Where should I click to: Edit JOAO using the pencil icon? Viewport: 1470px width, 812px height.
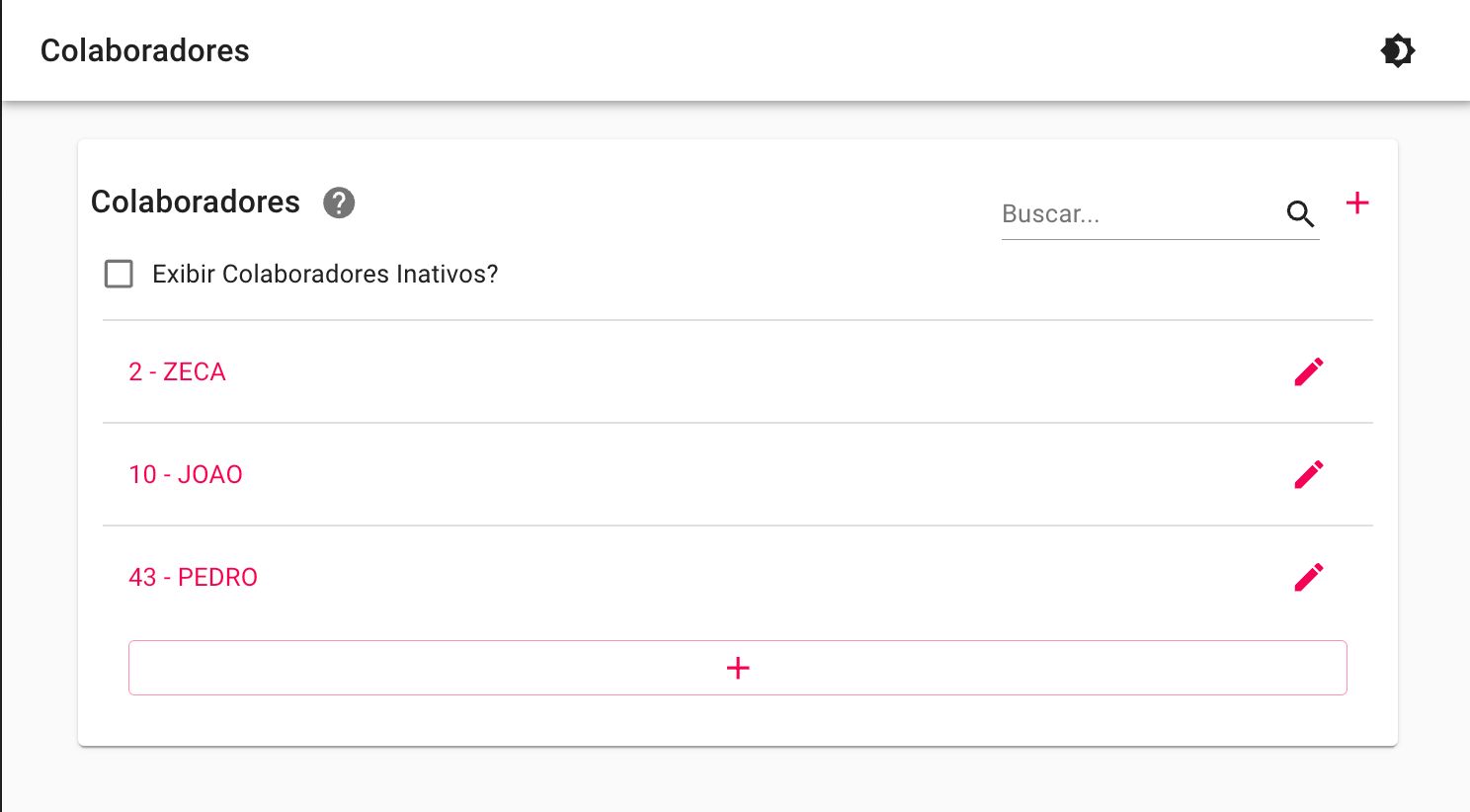pyautogui.click(x=1309, y=474)
